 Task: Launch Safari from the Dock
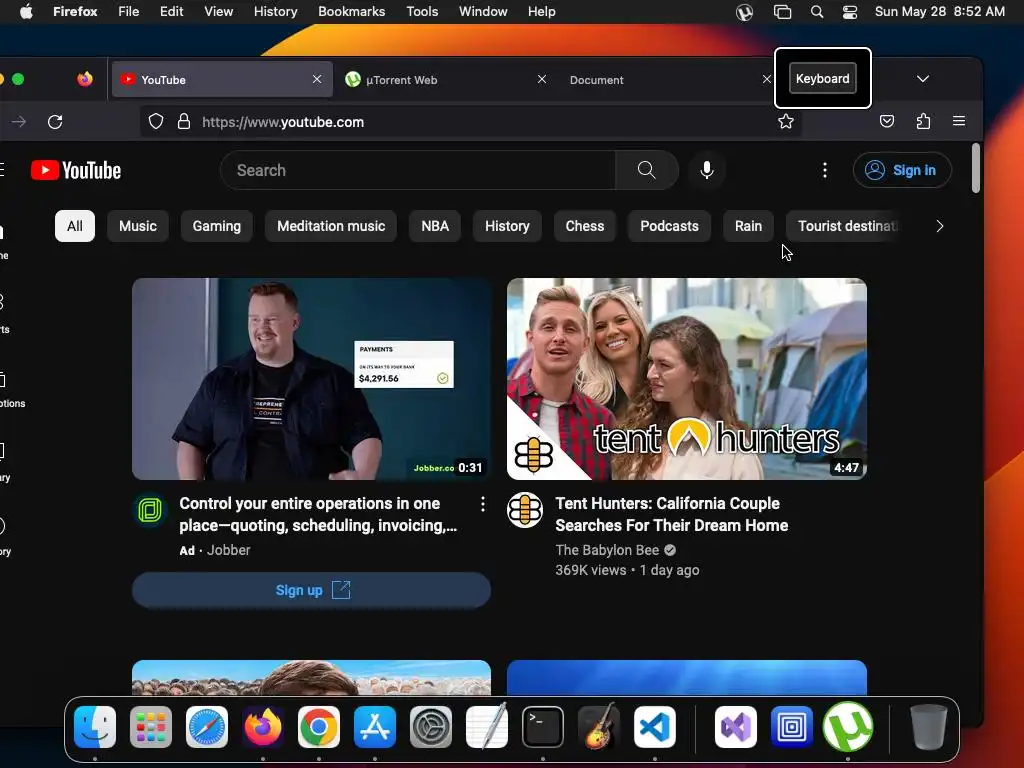pos(207,727)
